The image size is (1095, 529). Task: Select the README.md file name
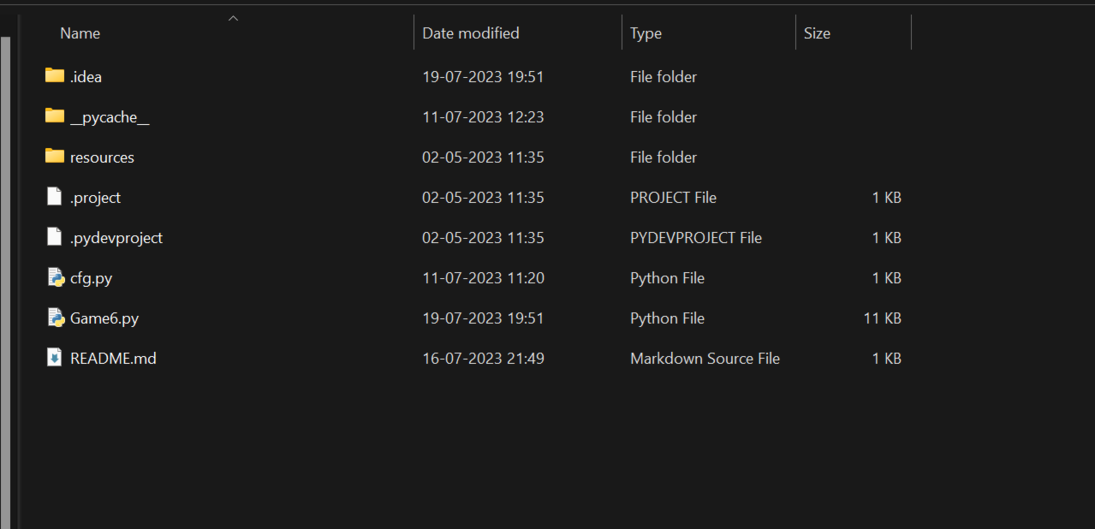tap(113, 359)
